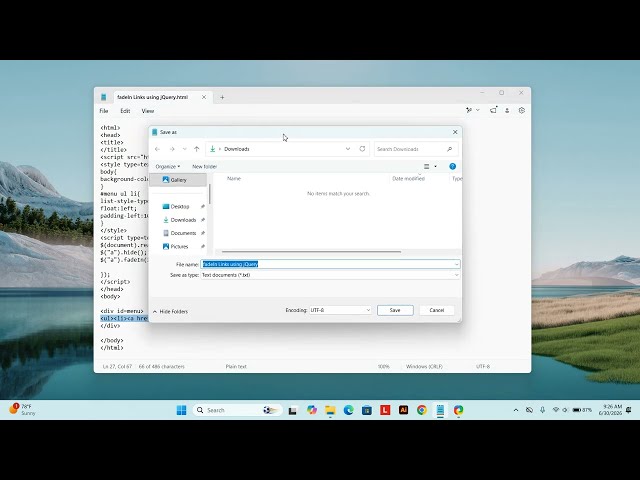
Task: Click the Save button
Action: point(395,310)
